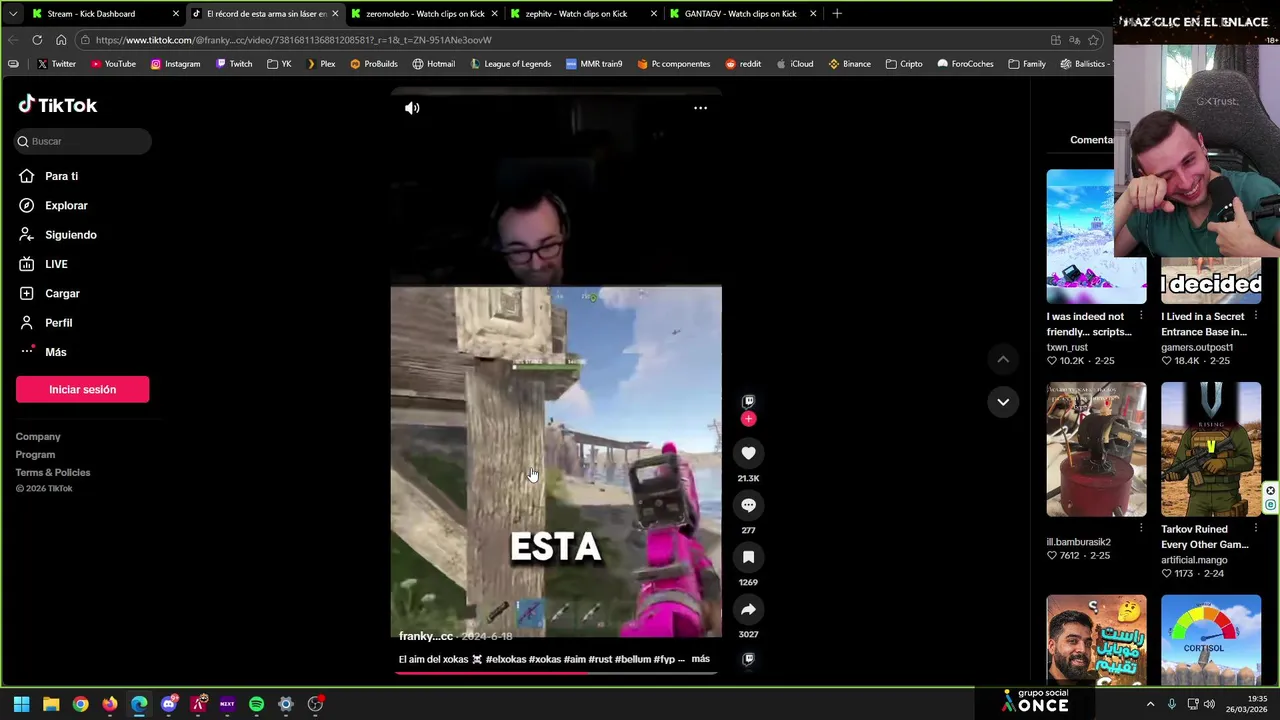
Task: Open the Cripto bookmarks folder
Action: pos(904,64)
